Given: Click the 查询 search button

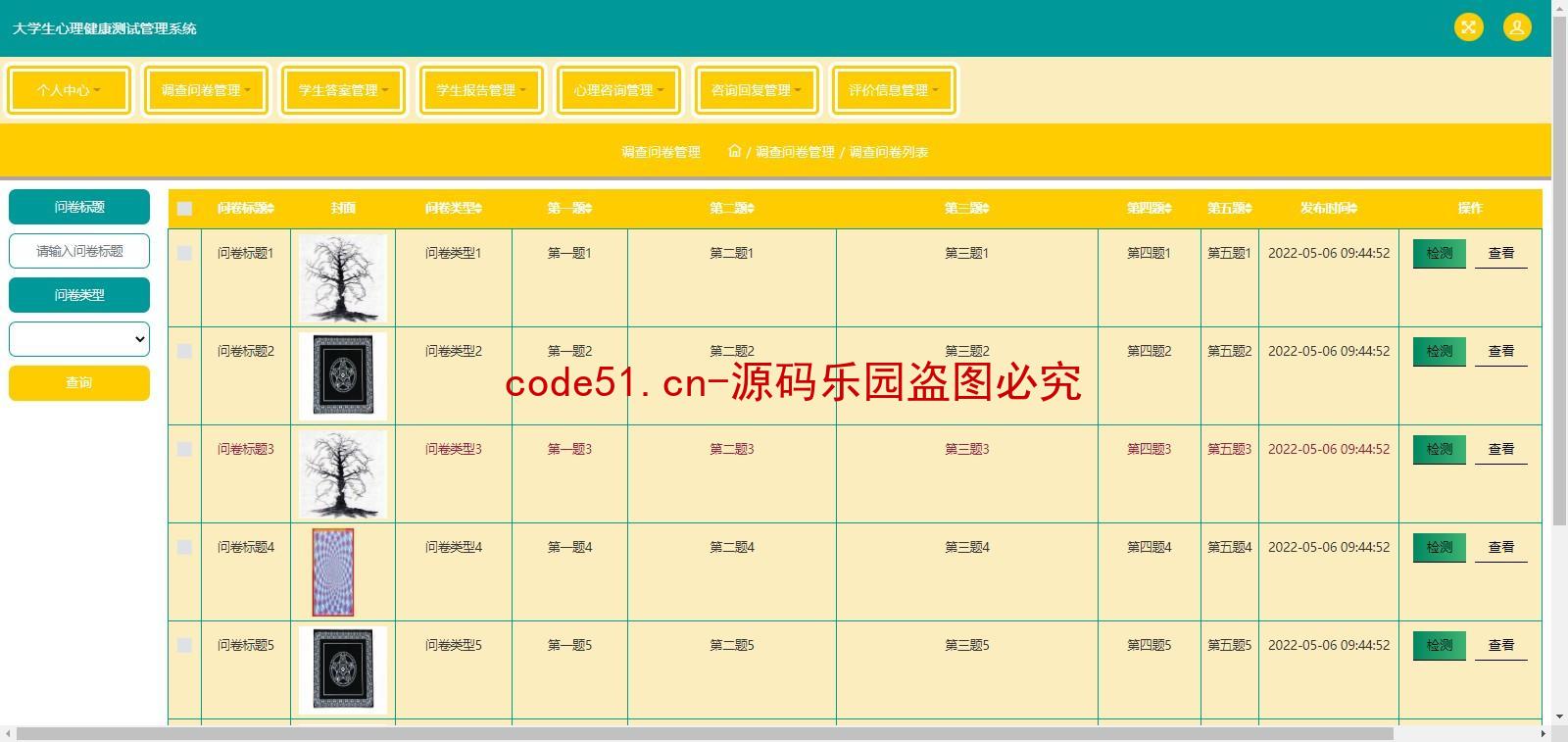Looking at the screenshot, I should coord(79,383).
